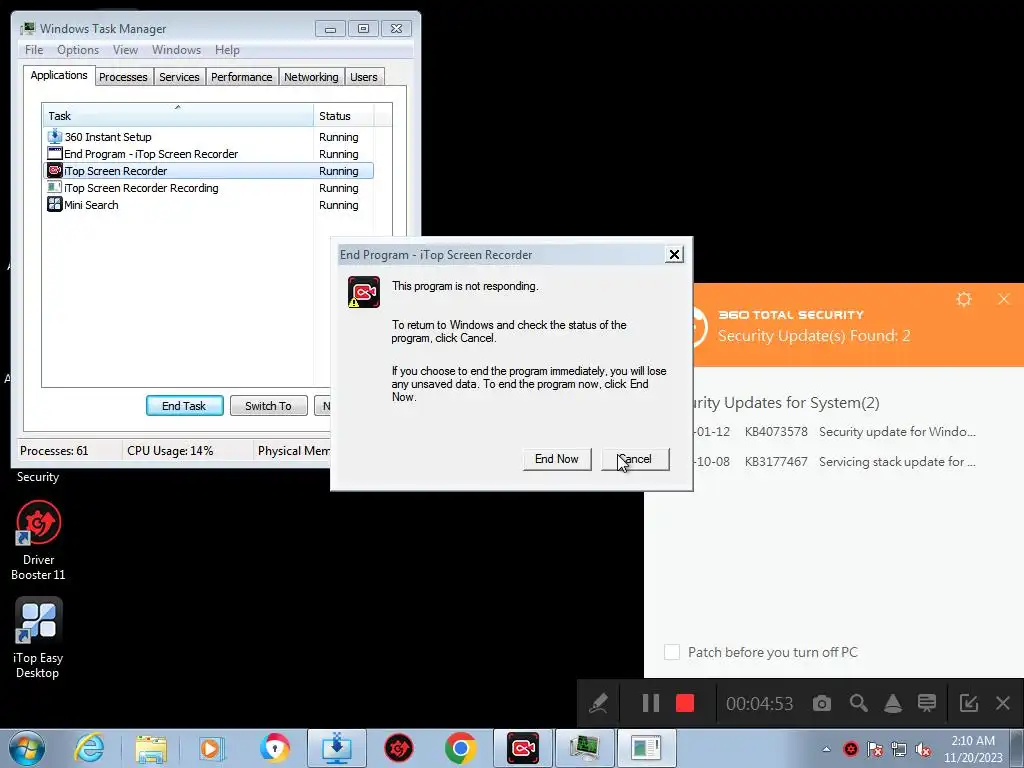Screen dimensions: 1024x768
Task: Click Cancel in the End Program dialog
Action: coord(635,459)
